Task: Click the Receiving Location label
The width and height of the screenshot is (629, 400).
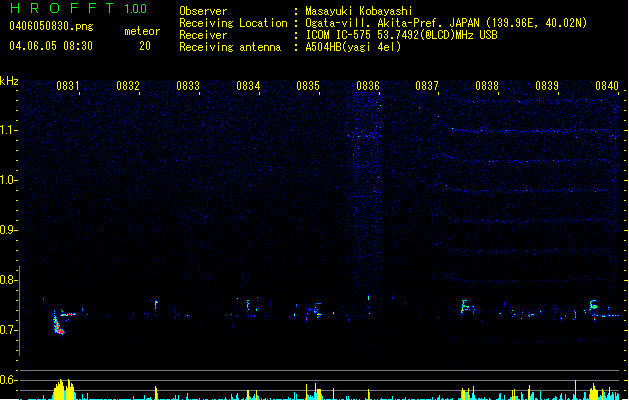Action: point(233,23)
